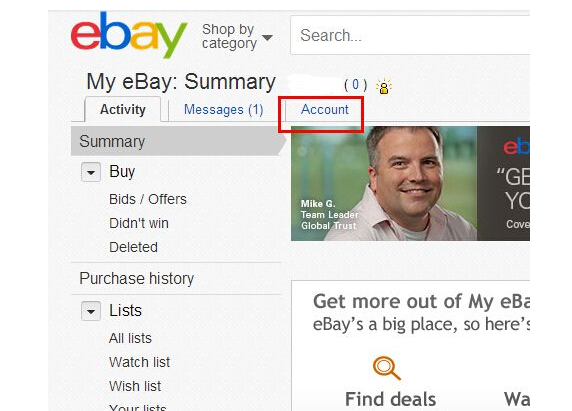This screenshot has width=572, height=411.
Task: Switch to the Activity tab
Action: [x=123, y=109]
